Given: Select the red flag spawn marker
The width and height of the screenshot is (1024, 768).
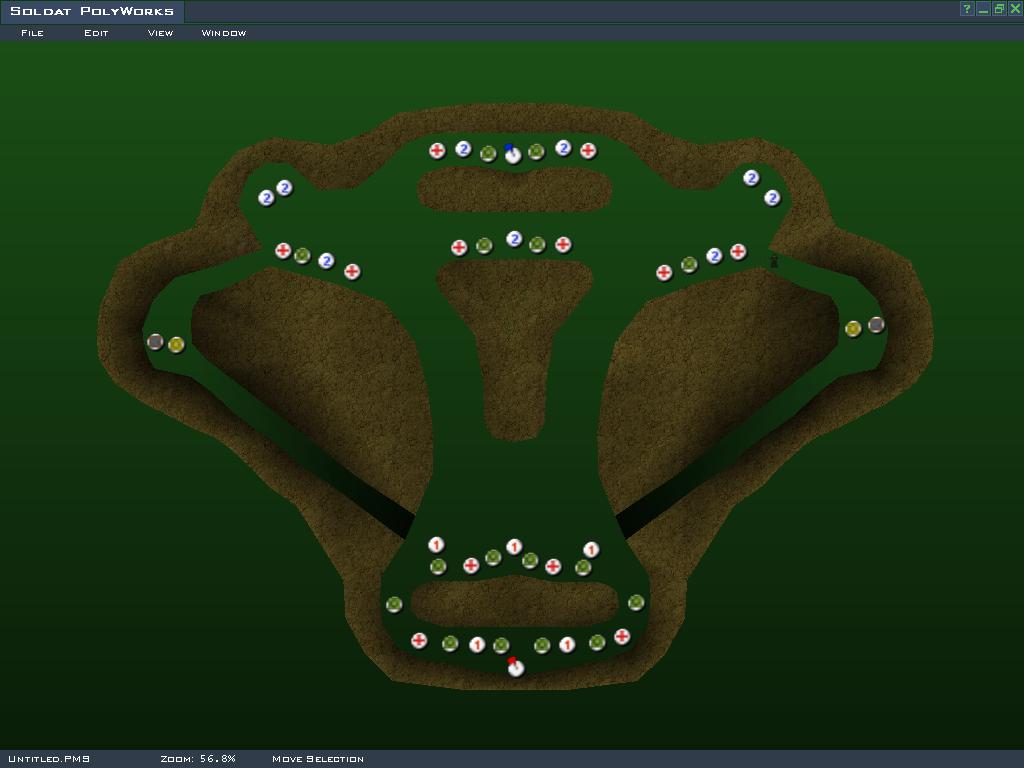Looking at the screenshot, I should click(x=516, y=668).
